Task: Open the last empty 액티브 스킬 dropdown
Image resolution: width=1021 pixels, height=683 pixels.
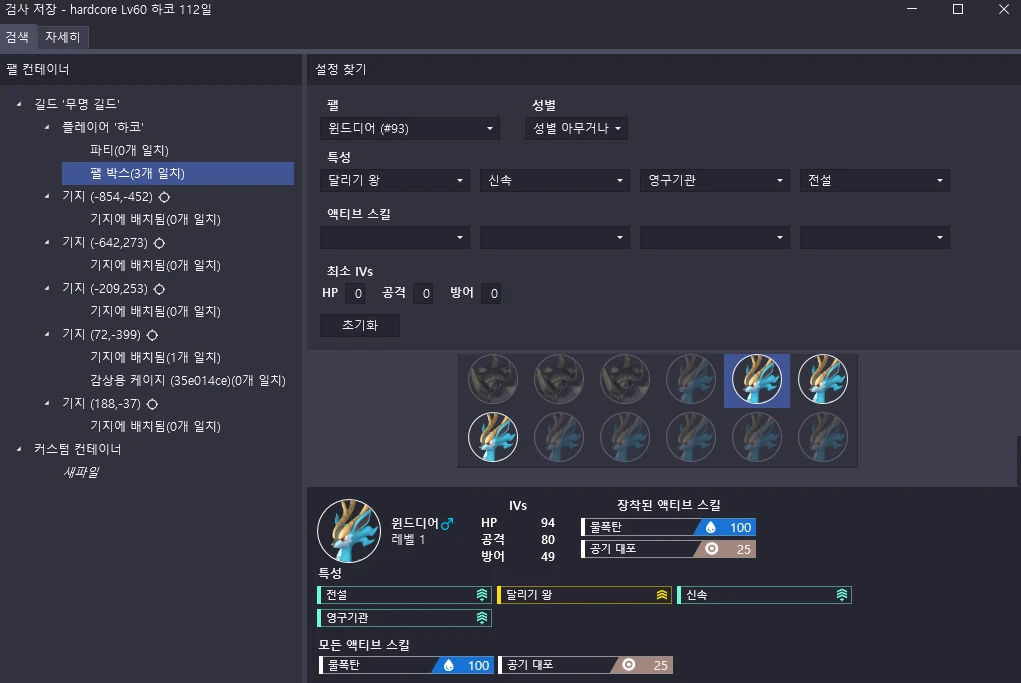Action: coord(874,238)
